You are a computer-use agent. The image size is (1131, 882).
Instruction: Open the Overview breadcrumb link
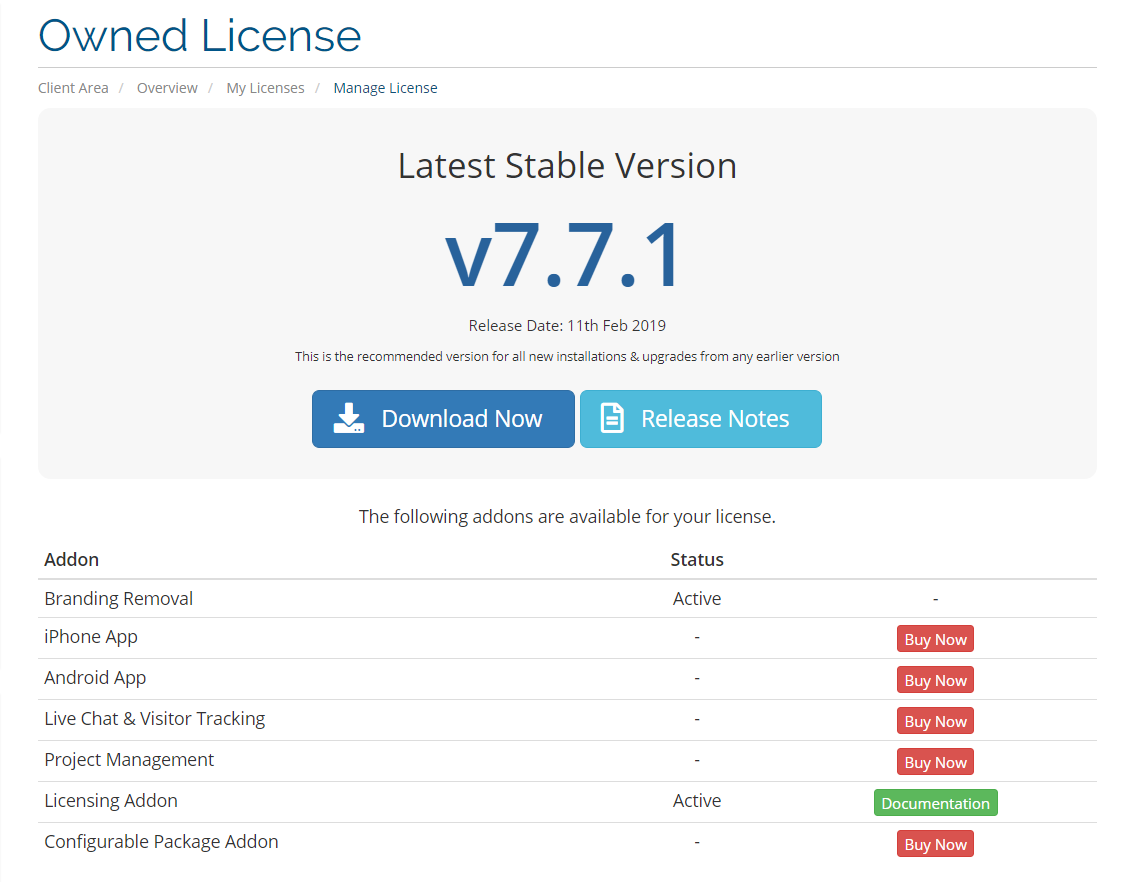pos(167,88)
